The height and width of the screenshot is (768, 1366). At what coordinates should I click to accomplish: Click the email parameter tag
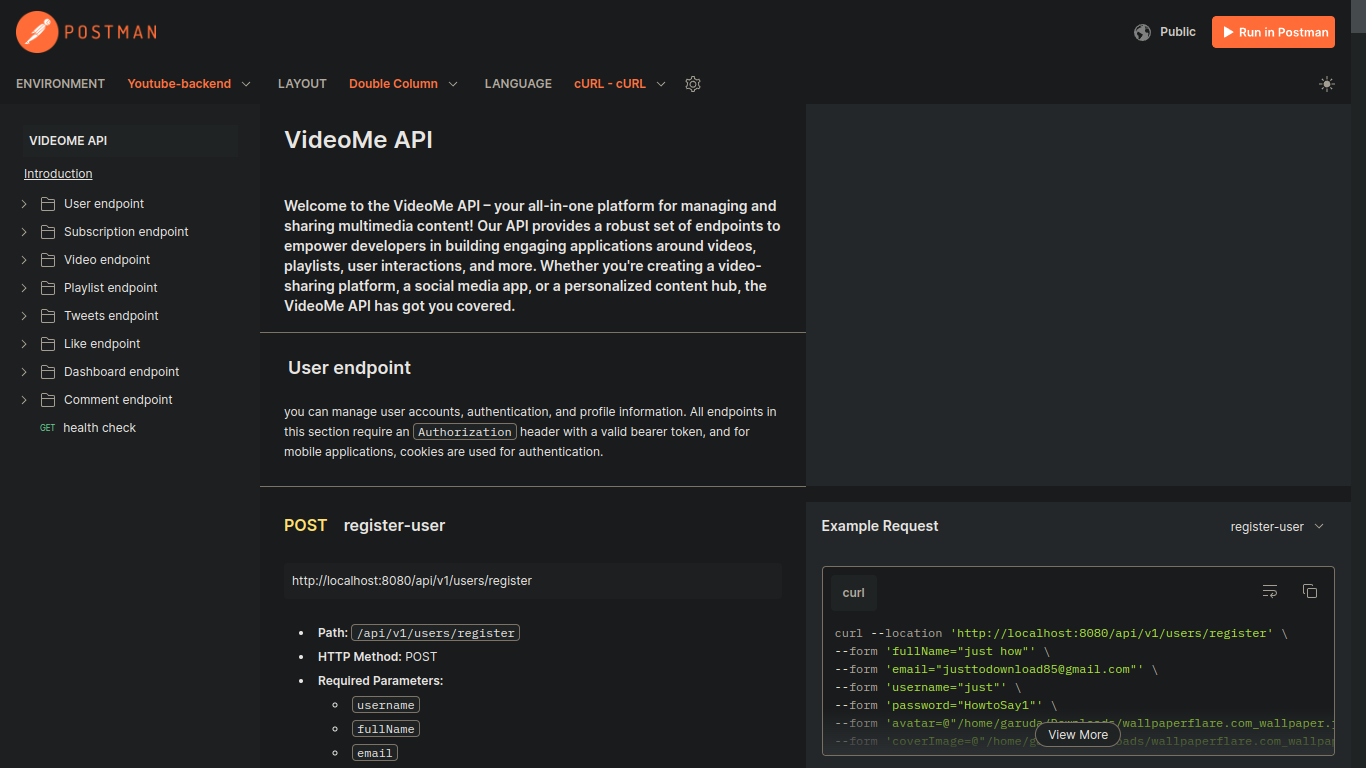pos(375,753)
